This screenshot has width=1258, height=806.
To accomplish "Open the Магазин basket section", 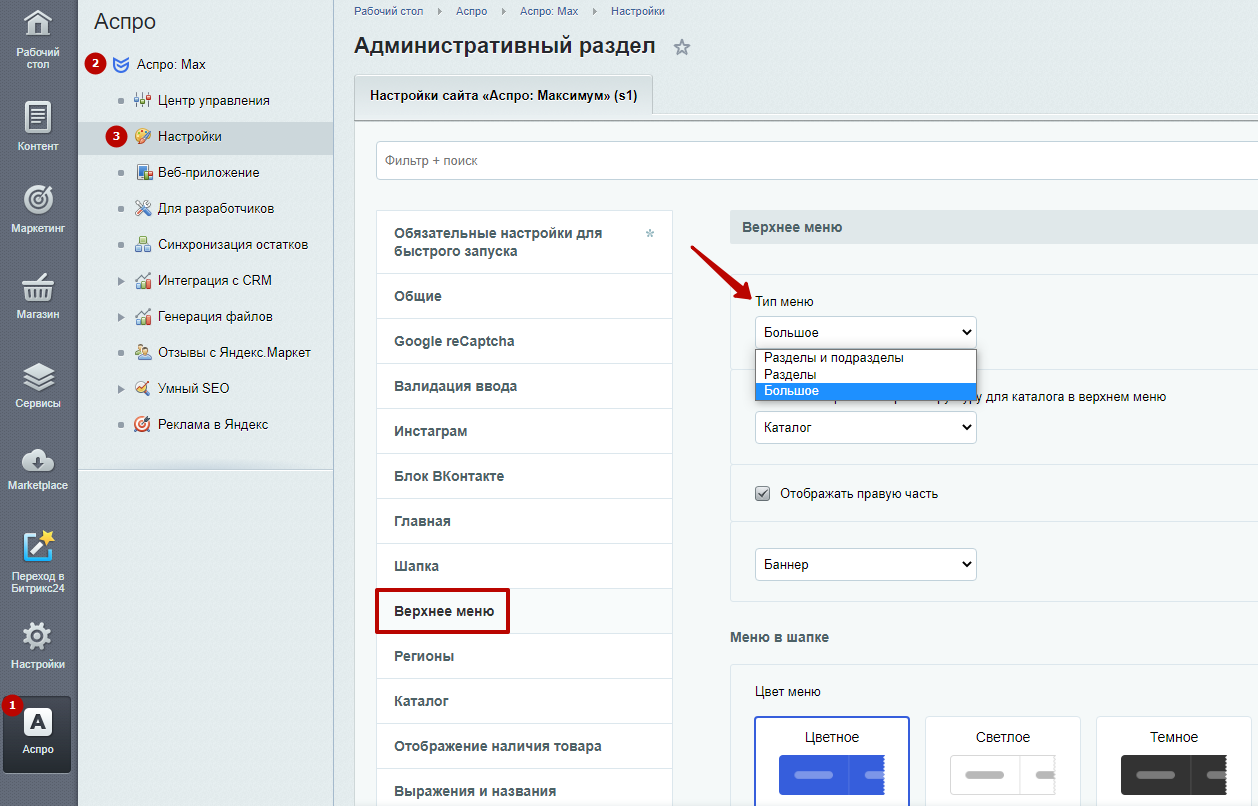I will click(38, 296).
